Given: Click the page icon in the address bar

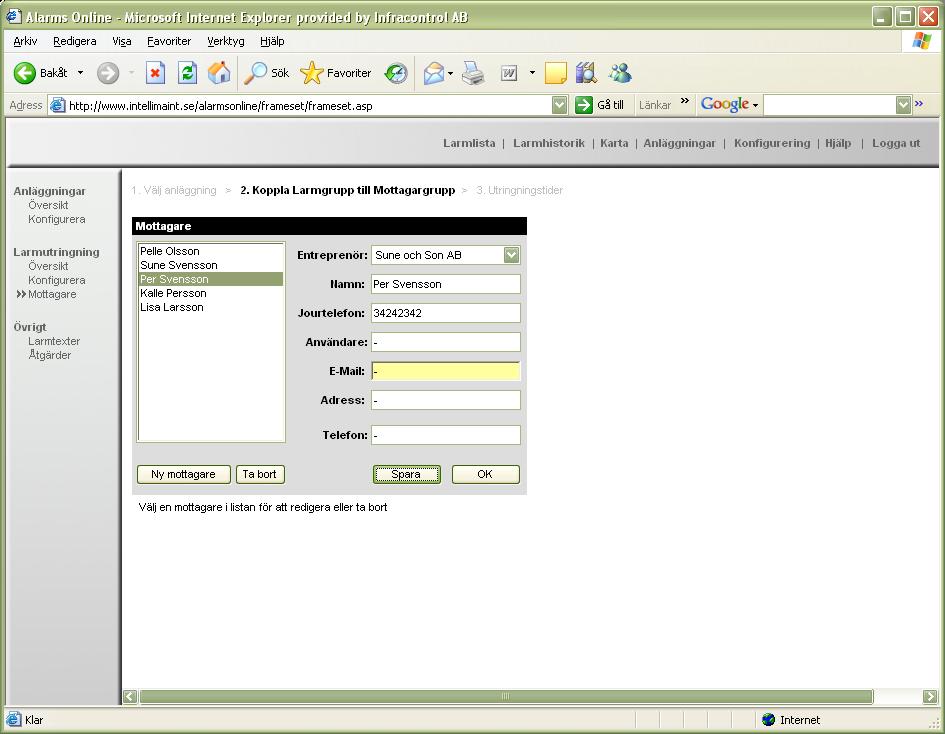Looking at the screenshot, I should 57,105.
